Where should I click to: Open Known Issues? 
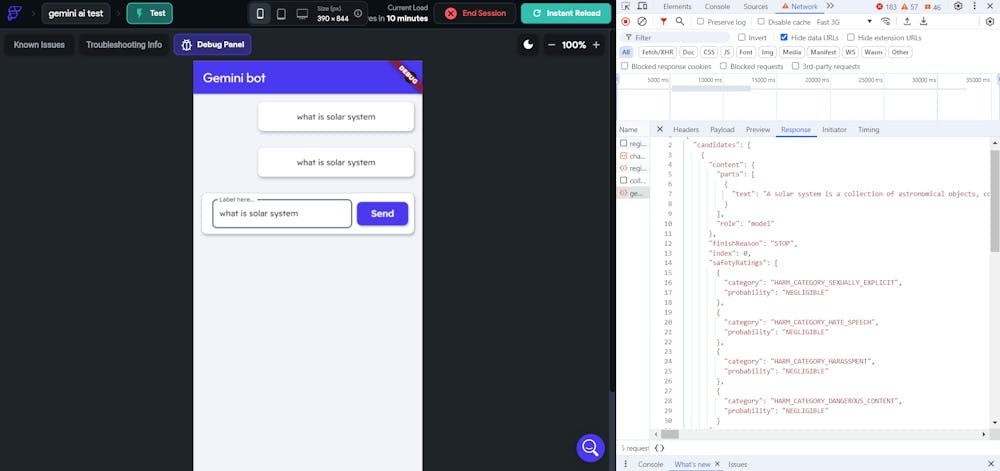39,45
